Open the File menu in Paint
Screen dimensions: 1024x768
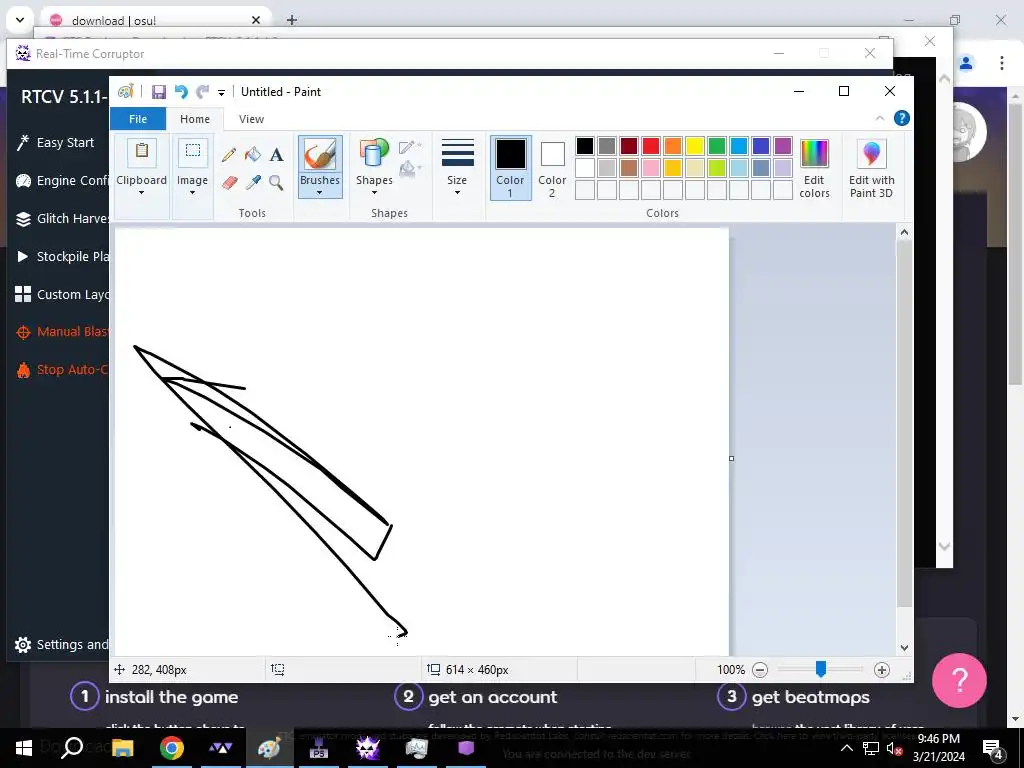click(138, 119)
